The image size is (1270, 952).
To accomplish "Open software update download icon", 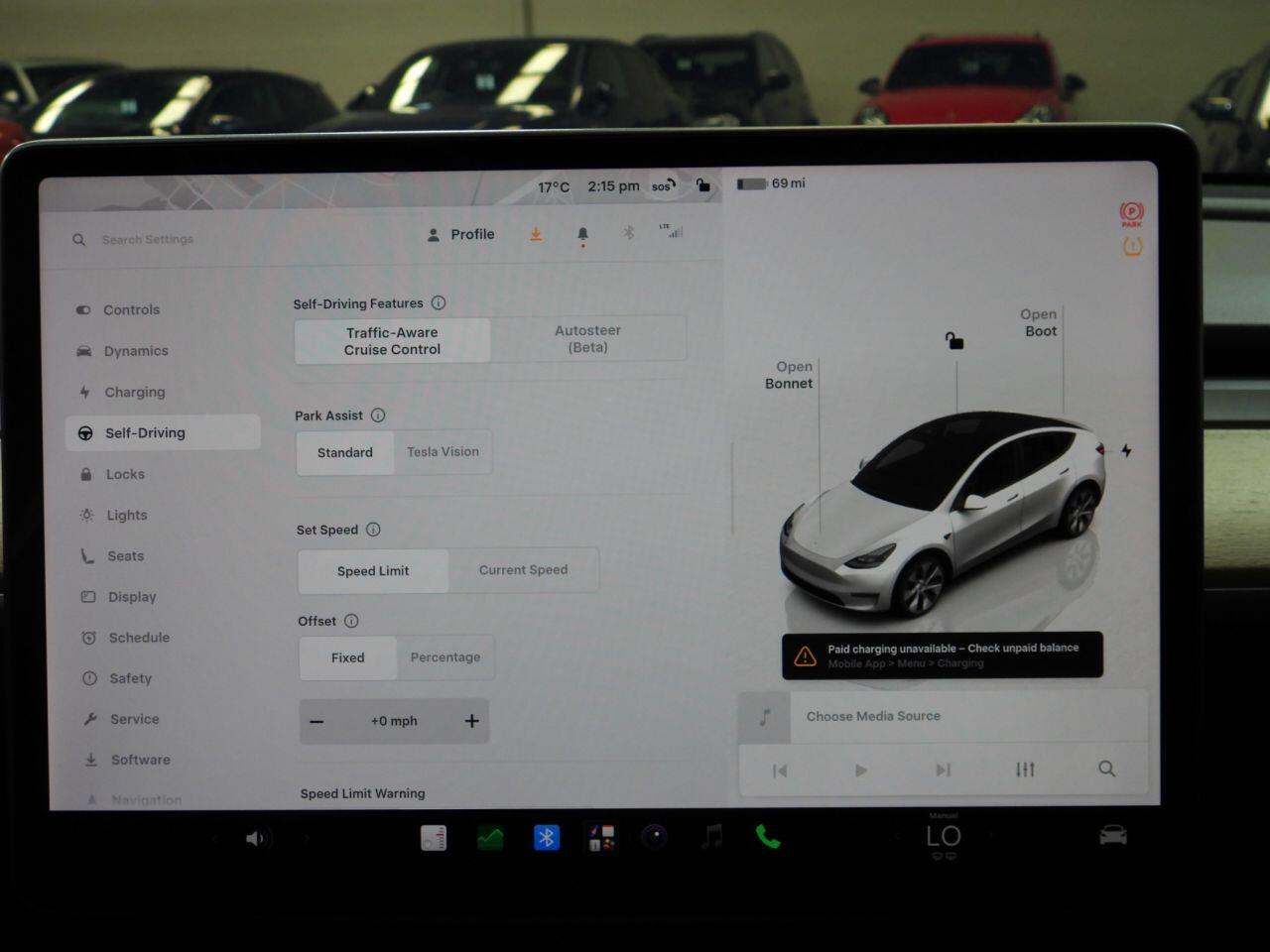I will (536, 234).
